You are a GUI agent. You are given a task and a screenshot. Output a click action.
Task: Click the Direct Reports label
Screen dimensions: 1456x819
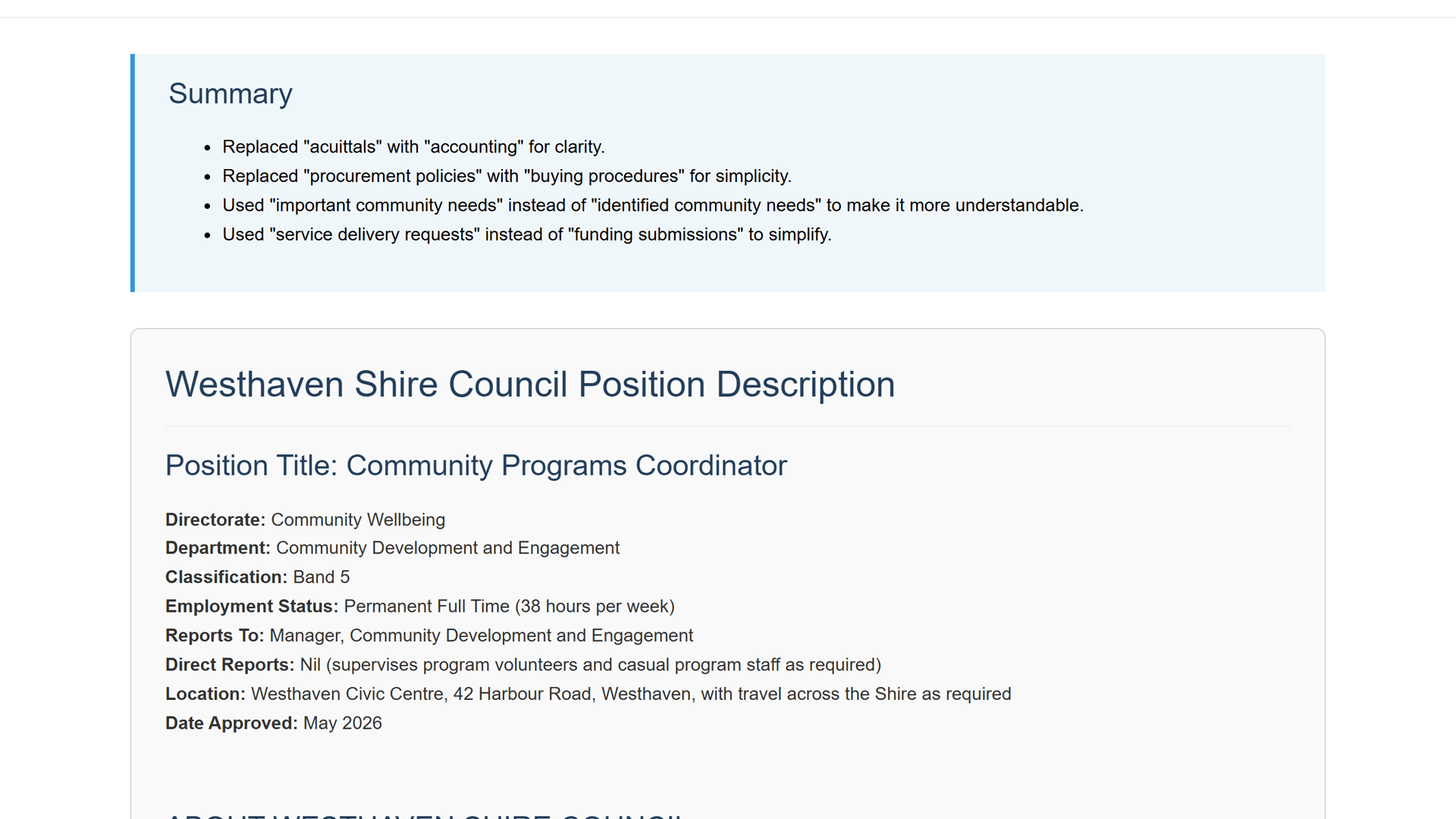point(230,665)
